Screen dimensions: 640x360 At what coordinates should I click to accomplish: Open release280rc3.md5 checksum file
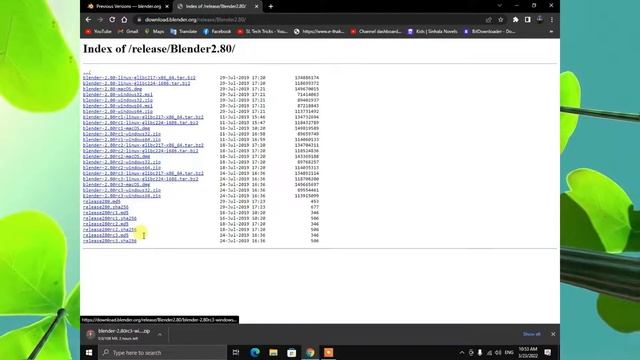point(106,236)
